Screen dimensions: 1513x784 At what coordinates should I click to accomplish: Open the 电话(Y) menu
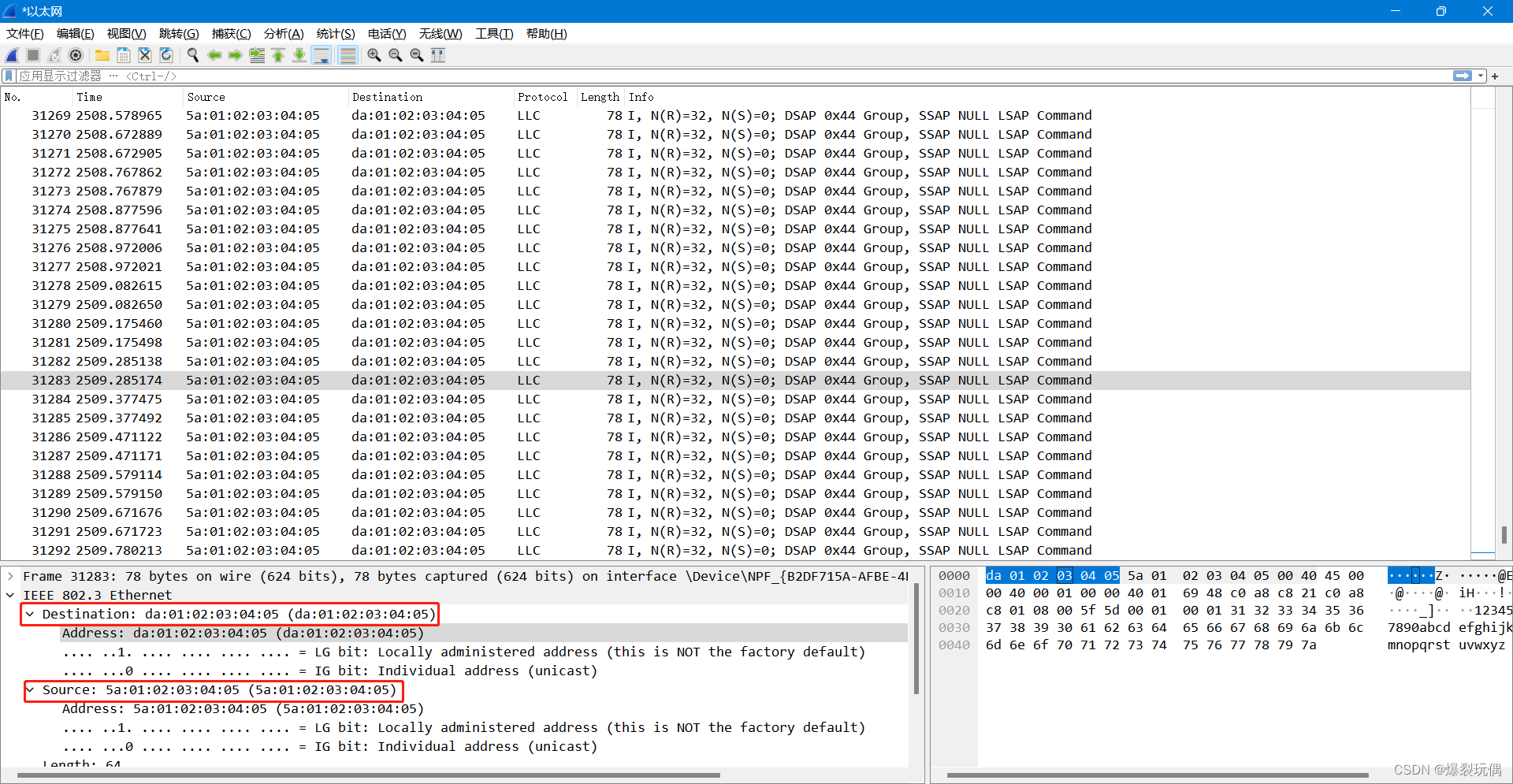point(387,34)
